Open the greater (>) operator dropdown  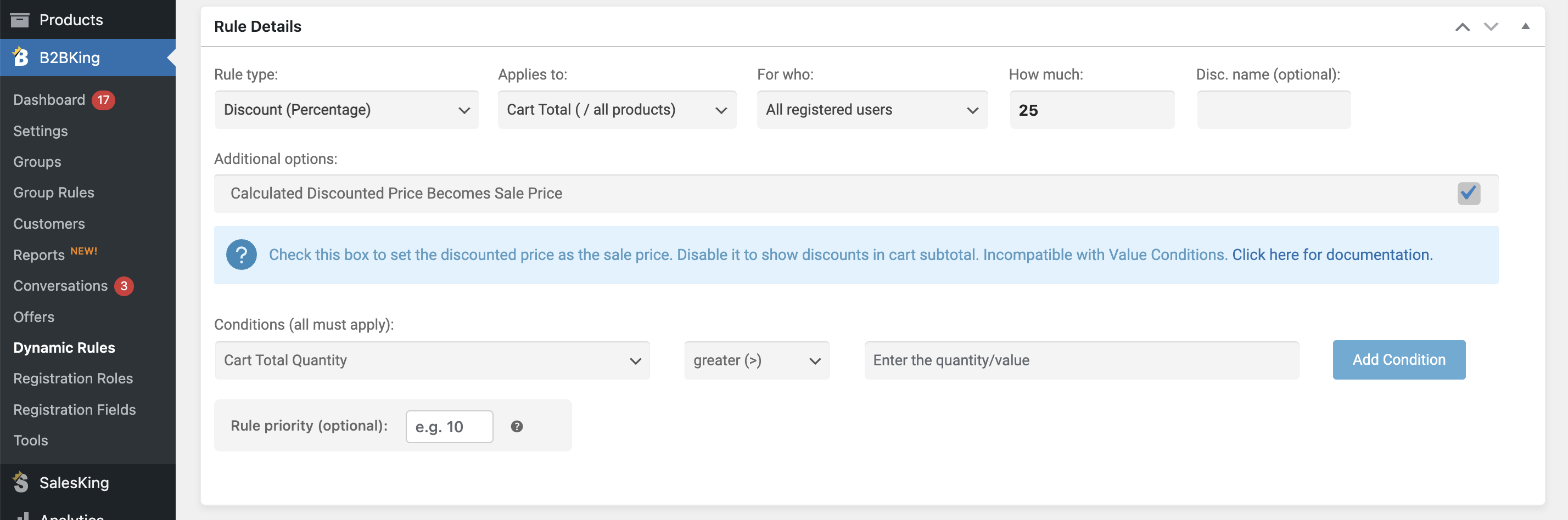pyautogui.click(x=757, y=360)
